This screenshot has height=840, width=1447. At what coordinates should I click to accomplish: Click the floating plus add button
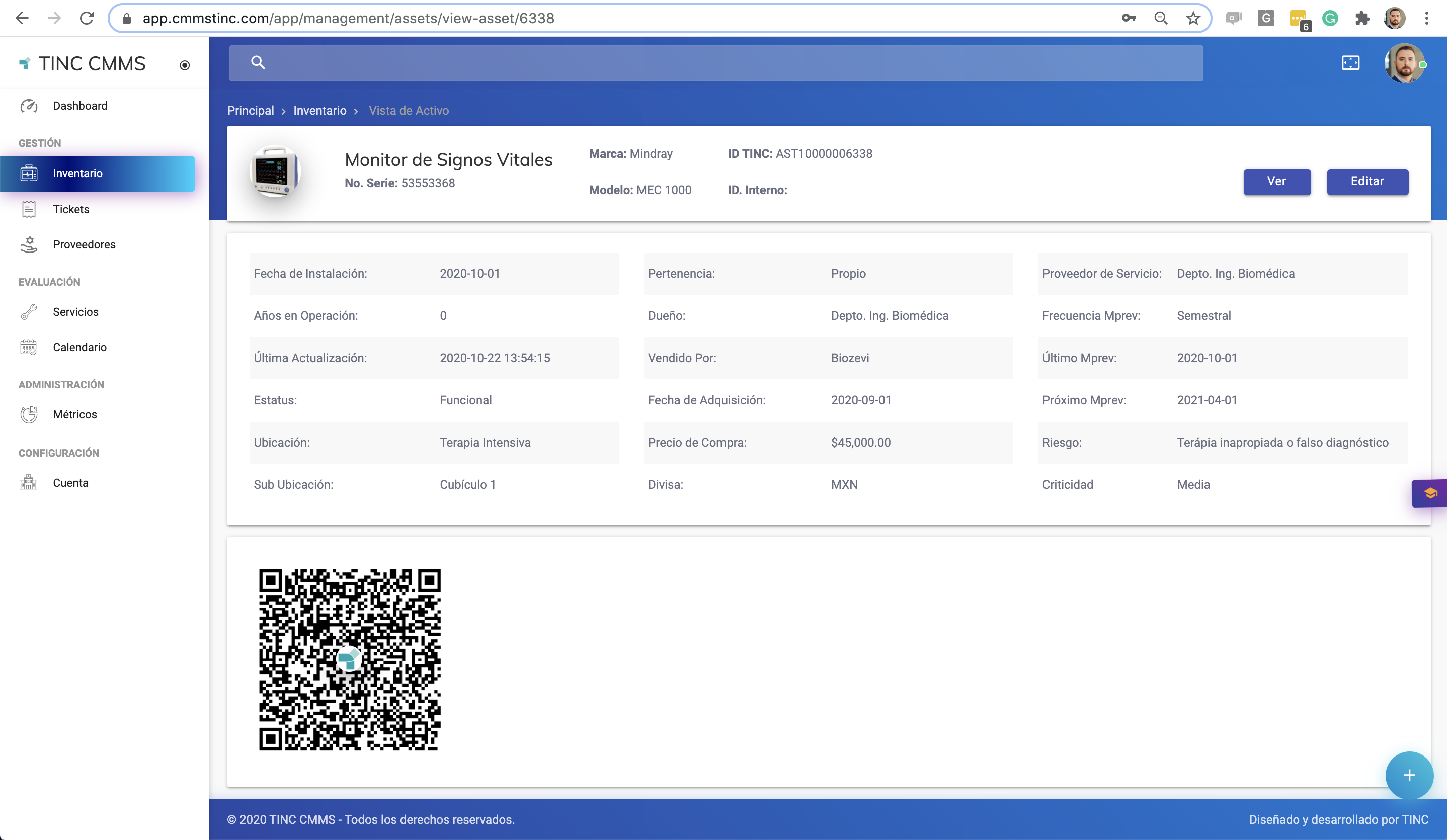pos(1409,775)
